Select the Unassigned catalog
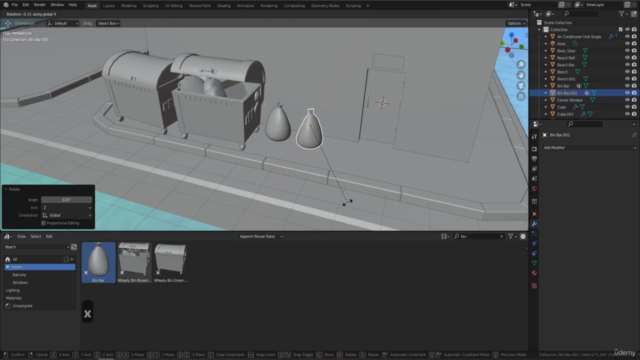Image resolution: width=640 pixels, height=360 pixels. tap(22, 306)
